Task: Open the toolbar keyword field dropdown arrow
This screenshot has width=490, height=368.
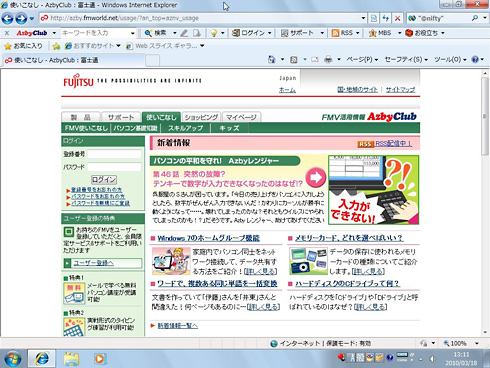Action: (x=133, y=33)
